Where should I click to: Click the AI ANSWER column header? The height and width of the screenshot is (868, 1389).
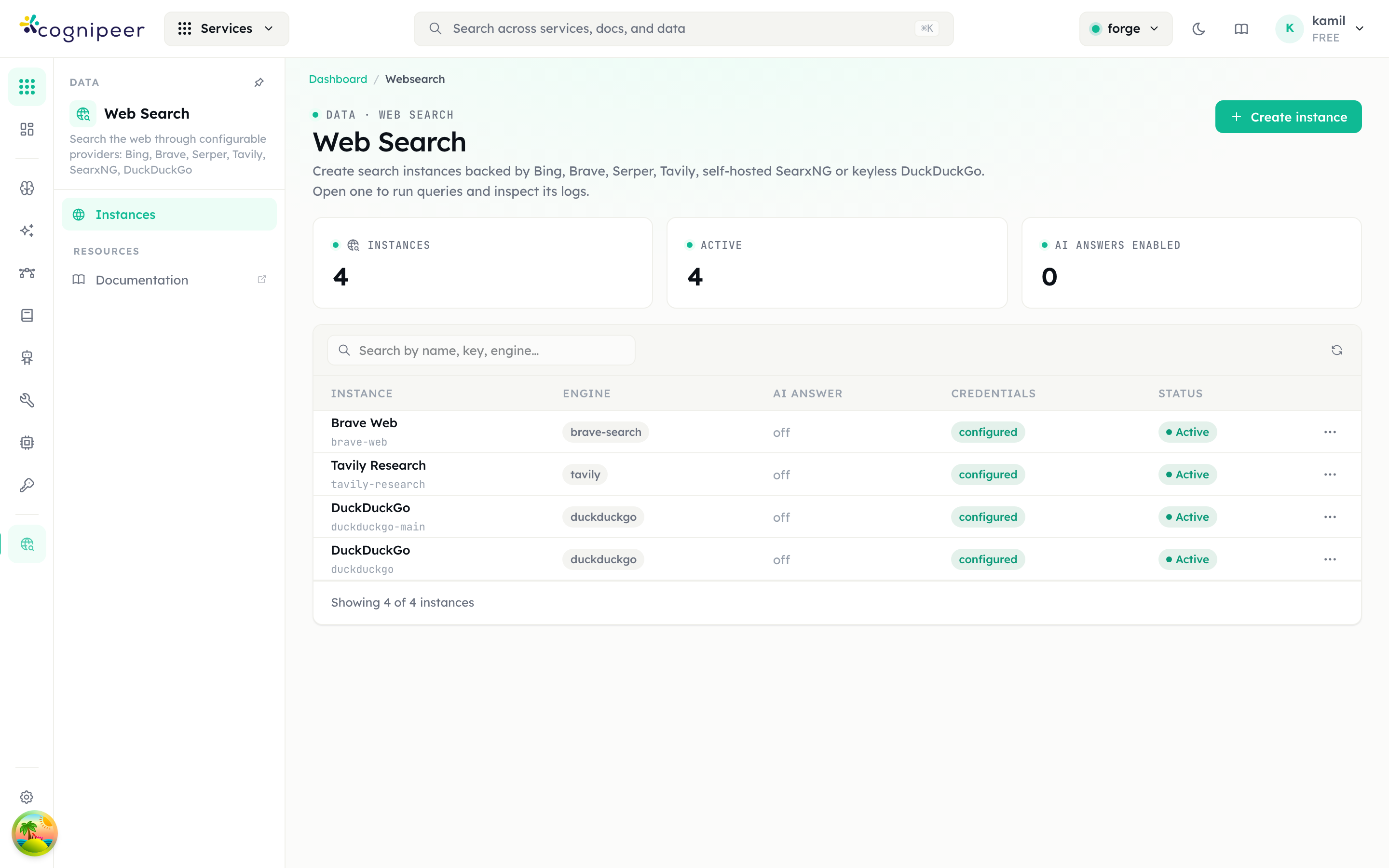[x=807, y=394]
